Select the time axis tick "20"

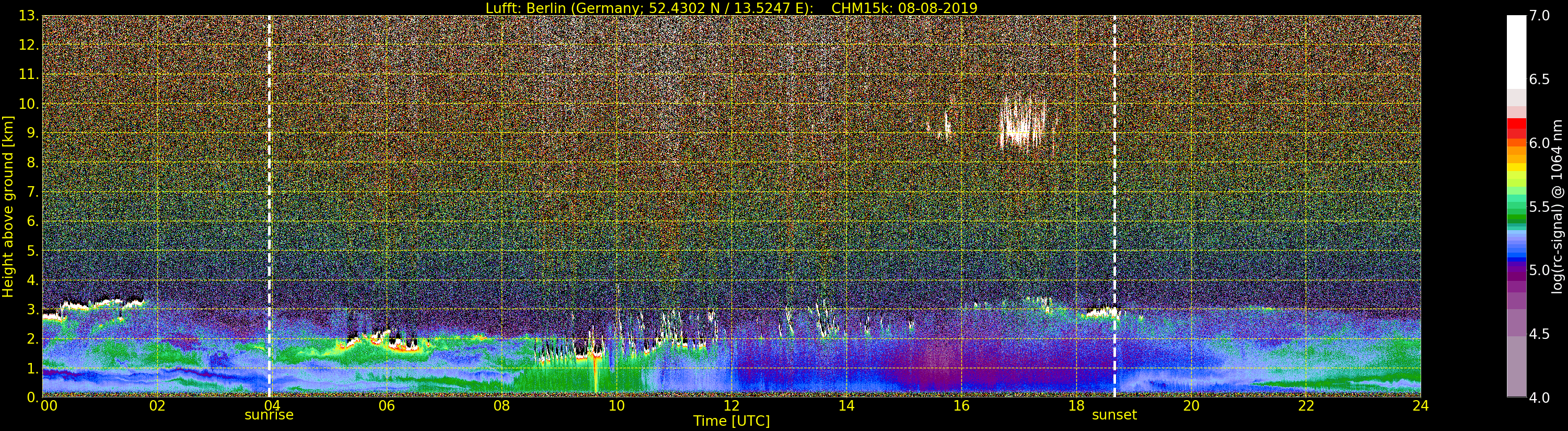tap(1191, 405)
